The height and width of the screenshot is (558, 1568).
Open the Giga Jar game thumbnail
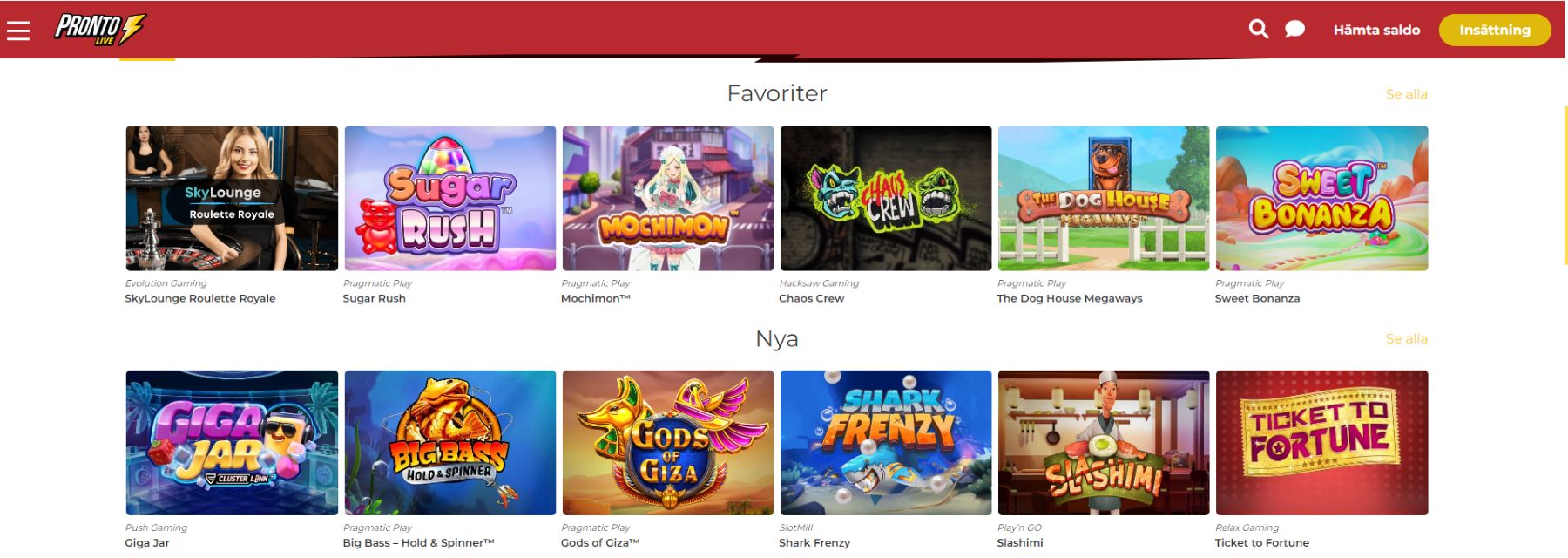point(232,442)
